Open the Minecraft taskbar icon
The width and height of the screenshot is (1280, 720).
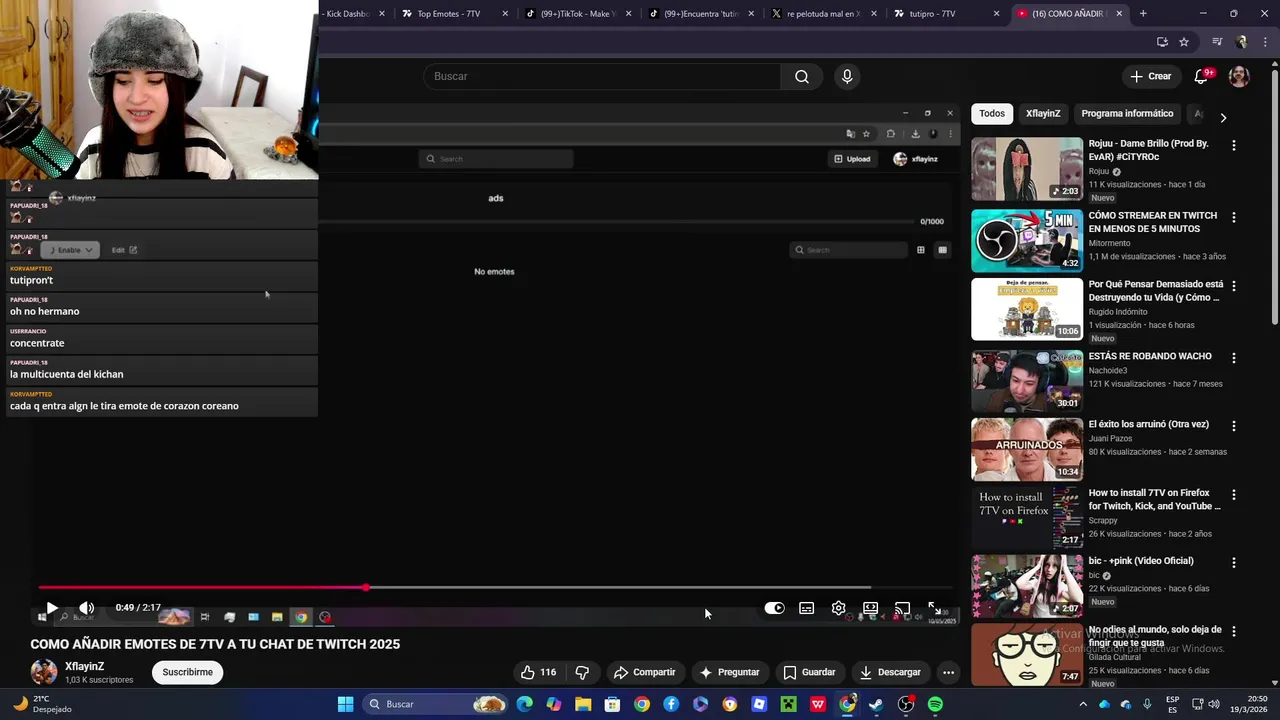coord(788,704)
